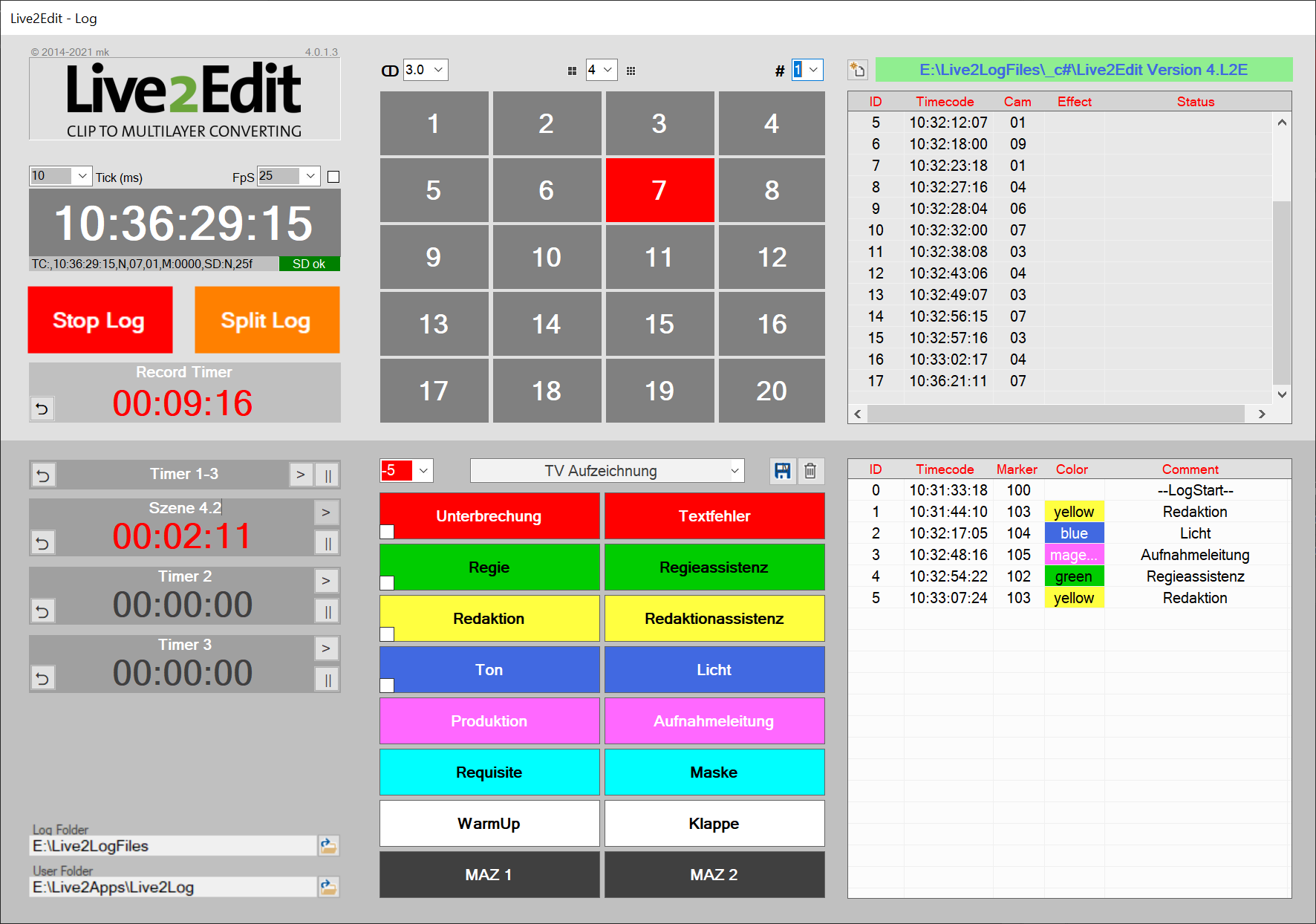Screen dimensions: 1316x924
Task: Open the FpS 25 dropdown
Action: click(310, 176)
